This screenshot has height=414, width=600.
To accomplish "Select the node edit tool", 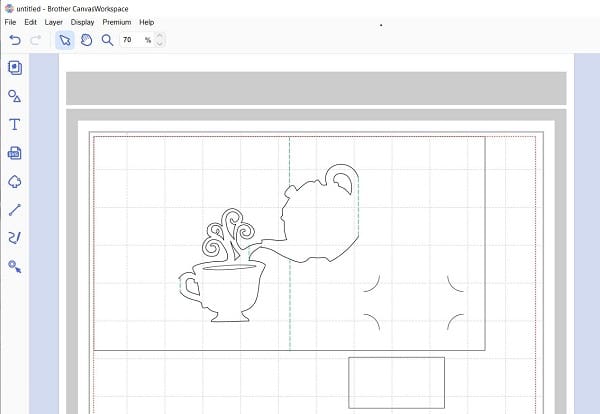I will pyautogui.click(x=15, y=266).
